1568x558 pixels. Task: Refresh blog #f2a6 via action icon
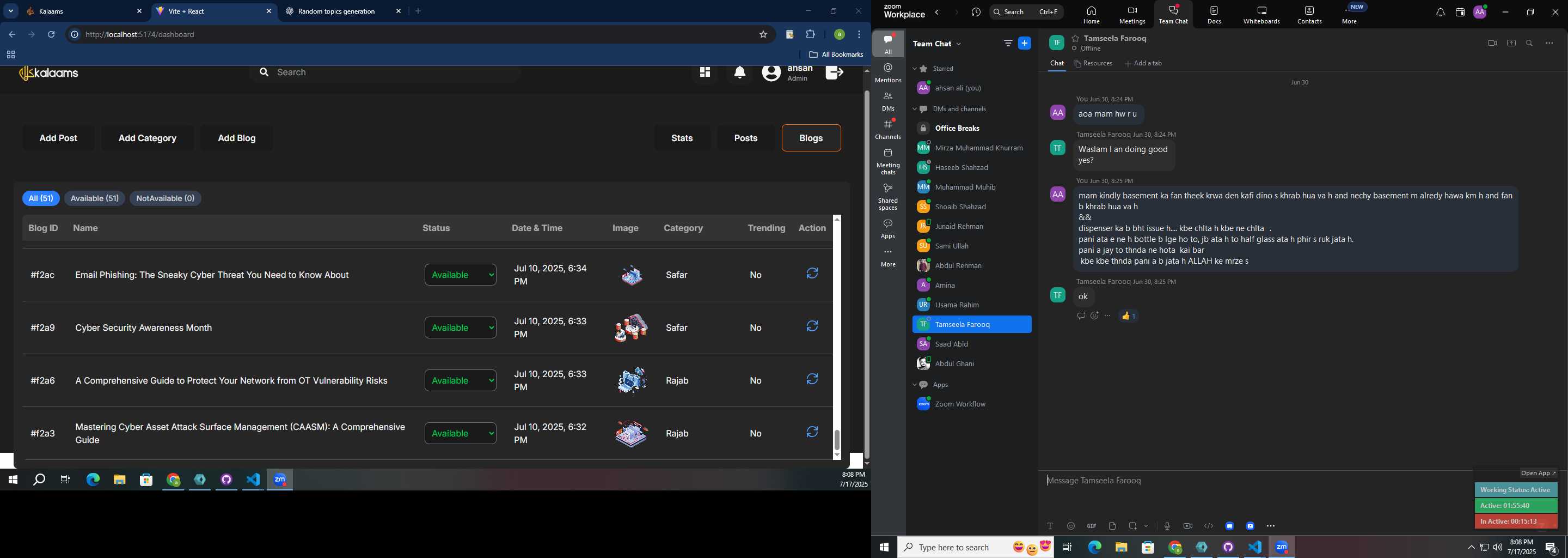click(x=812, y=379)
